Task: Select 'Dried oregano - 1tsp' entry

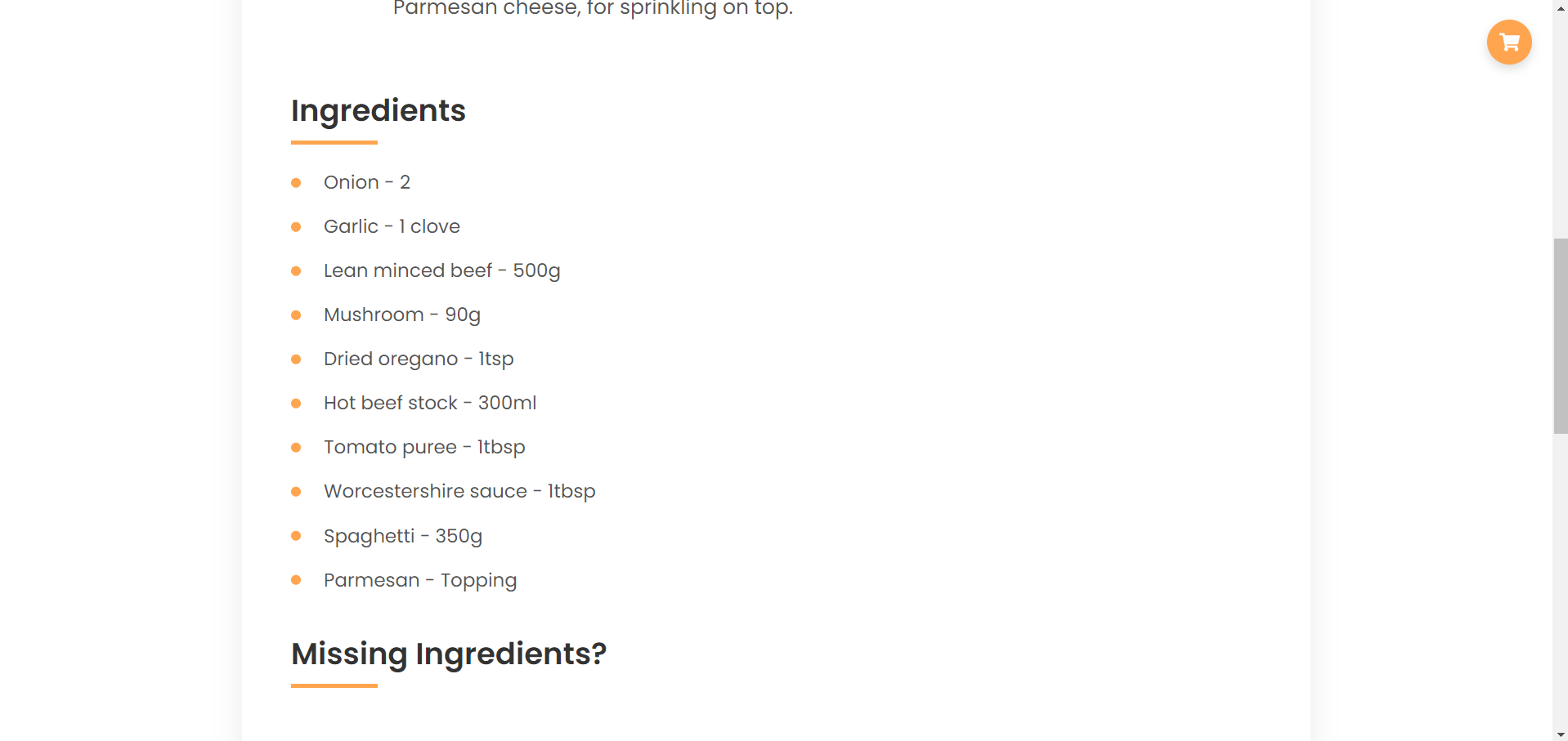Action: 419,359
